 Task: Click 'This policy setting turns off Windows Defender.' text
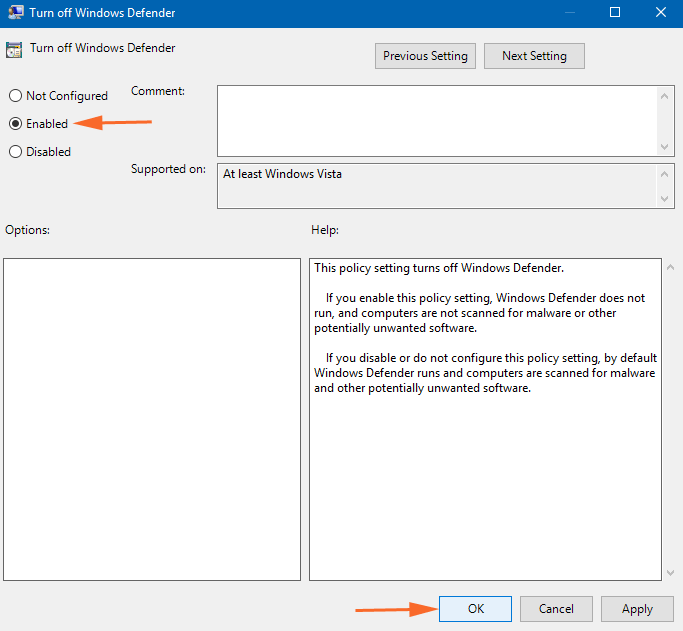(x=439, y=268)
